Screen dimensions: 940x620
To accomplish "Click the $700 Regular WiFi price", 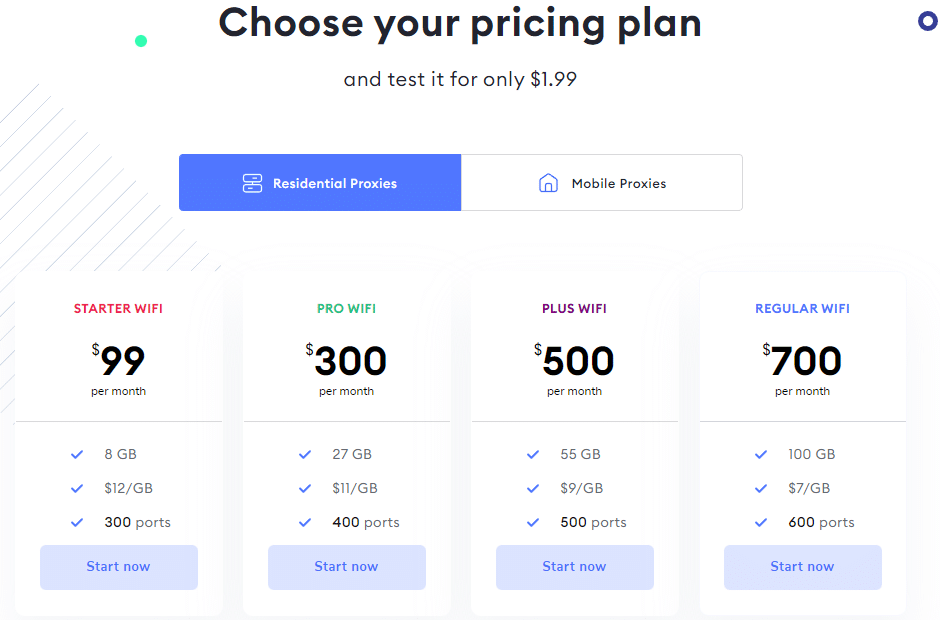I will [803, 361].
